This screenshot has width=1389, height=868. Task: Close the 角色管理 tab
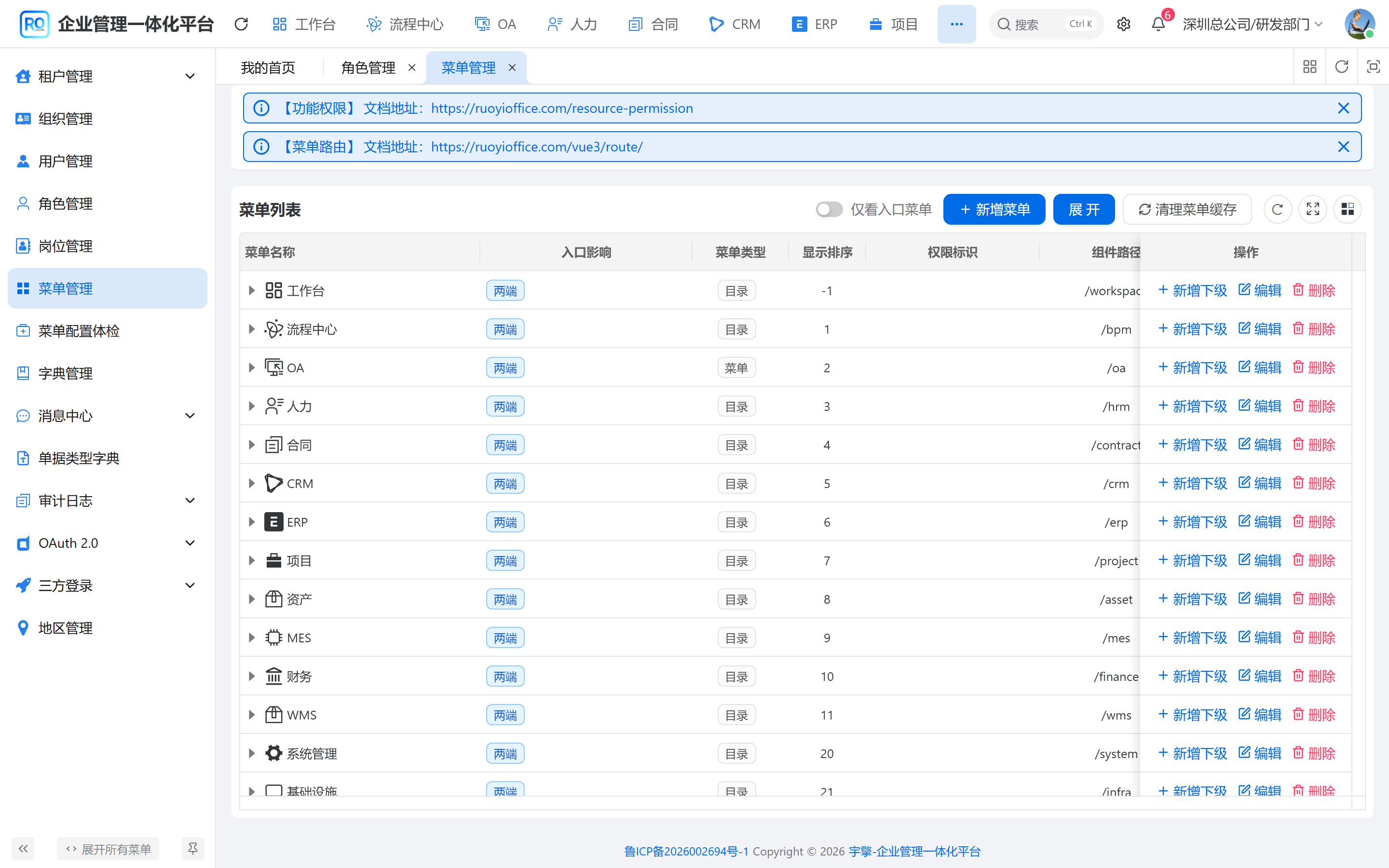tap(411, 68)
